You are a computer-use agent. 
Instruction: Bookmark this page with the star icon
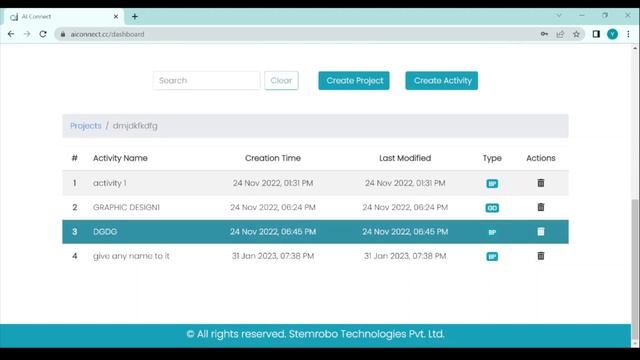tap(576, 34)
